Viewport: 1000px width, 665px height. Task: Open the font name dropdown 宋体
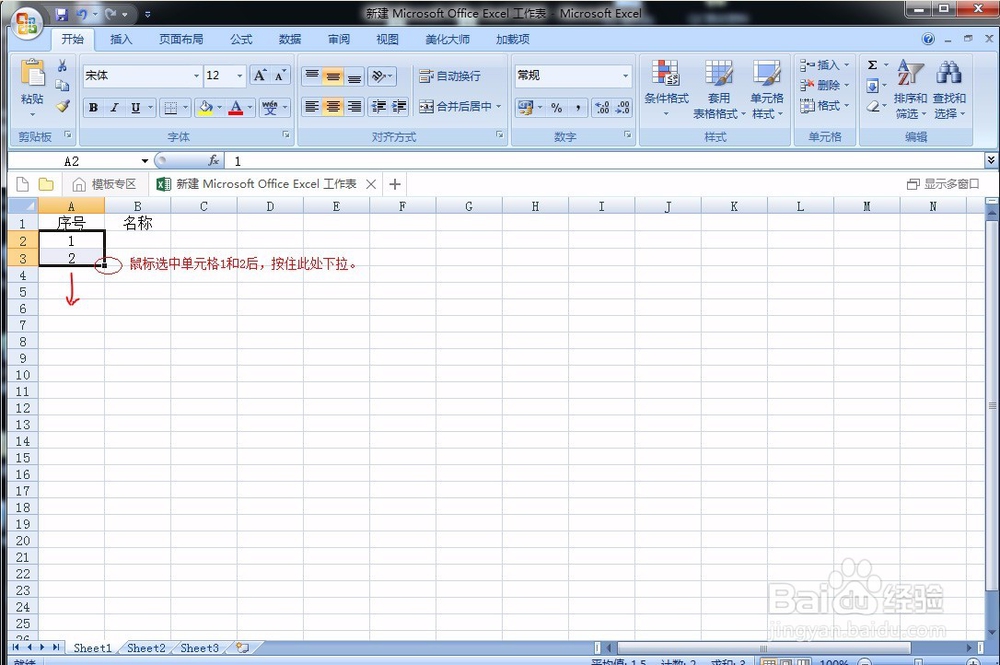[196, 75]
